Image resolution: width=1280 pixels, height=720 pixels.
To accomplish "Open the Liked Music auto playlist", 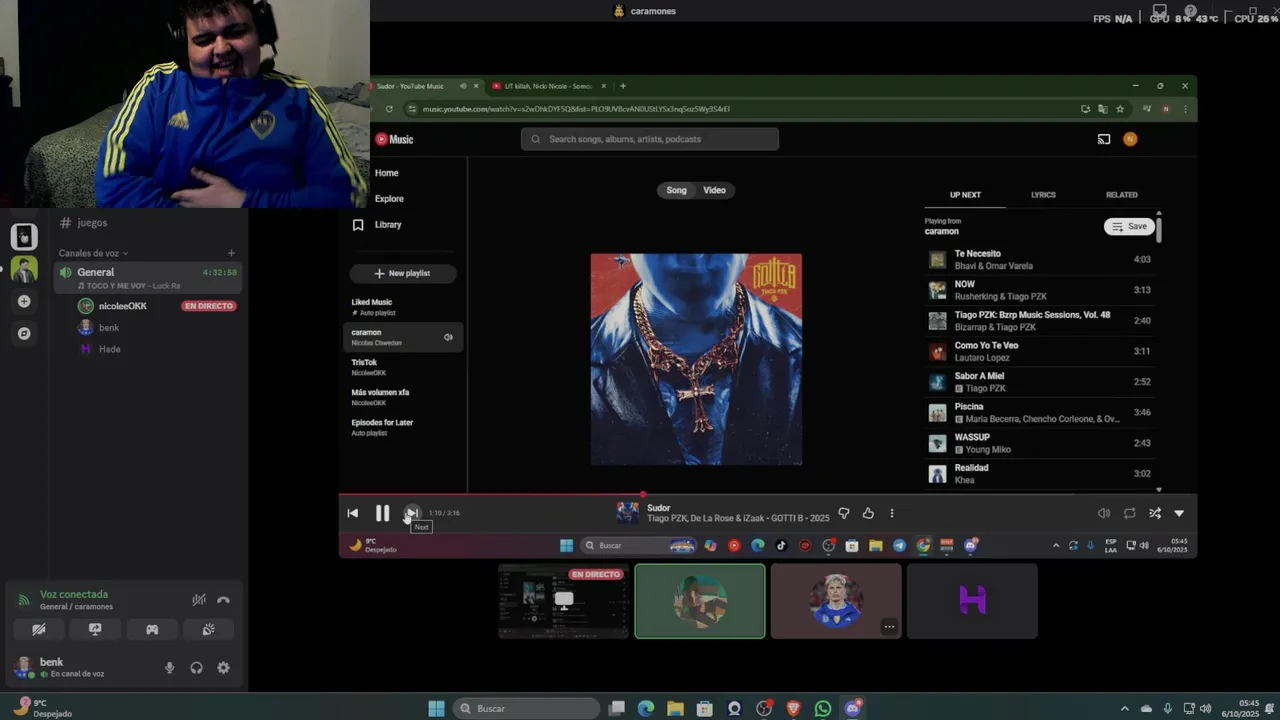I will 403,307.
